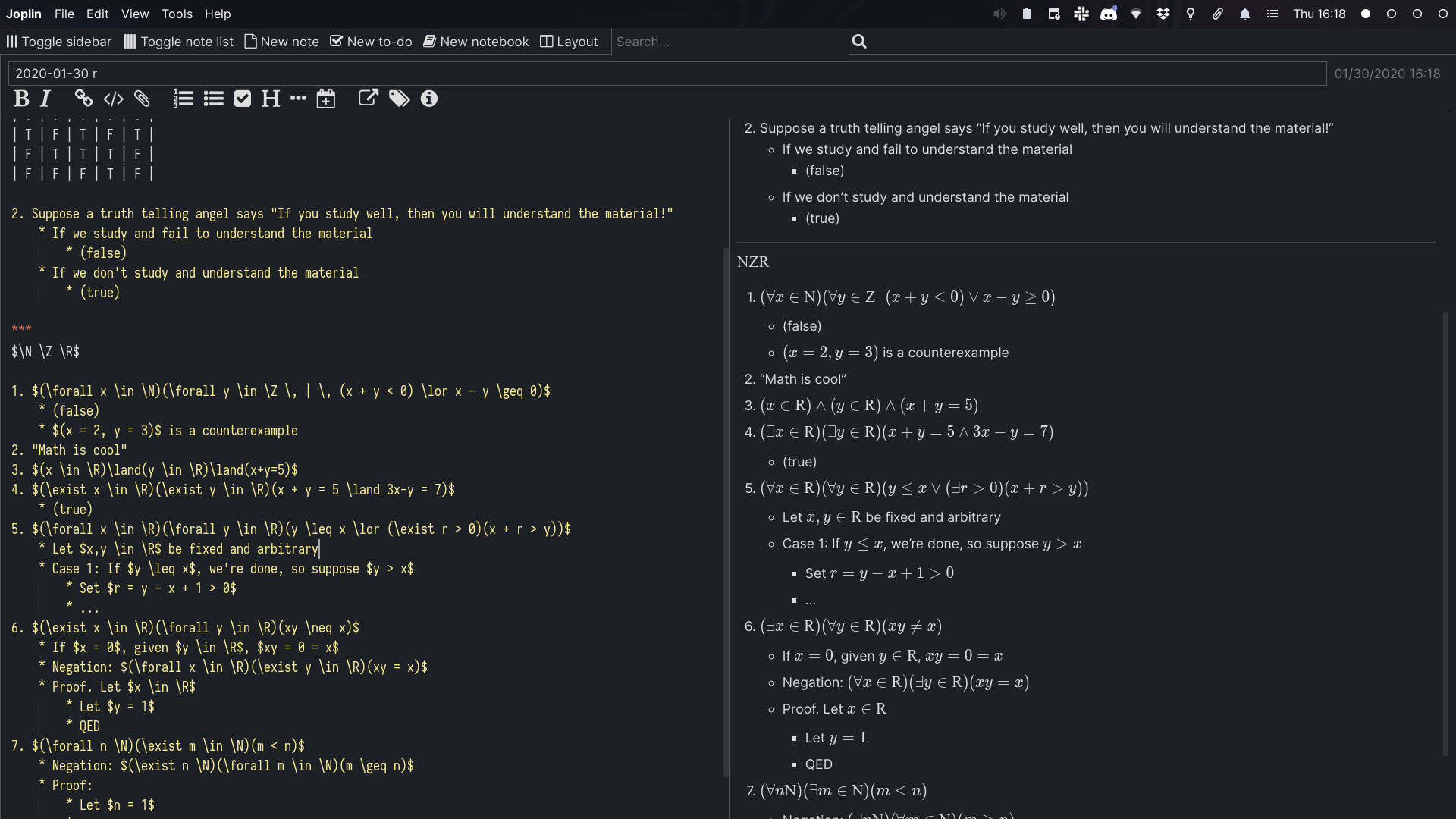The image size is (1456, 819).
Task: Click the '"Math is cool"' line in the preview
Action: [x=803, y=379]
